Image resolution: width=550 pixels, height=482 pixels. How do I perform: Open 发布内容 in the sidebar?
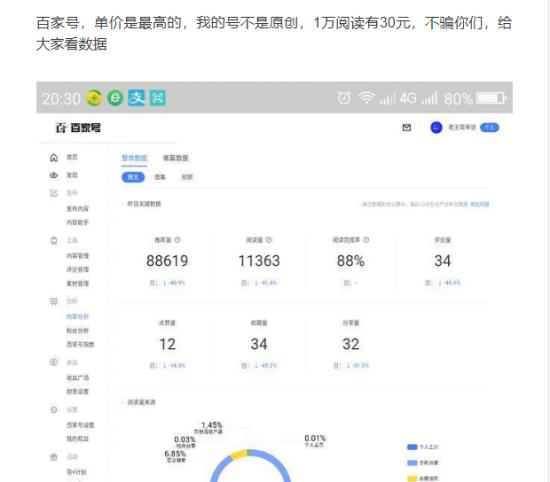click(78, 209)
